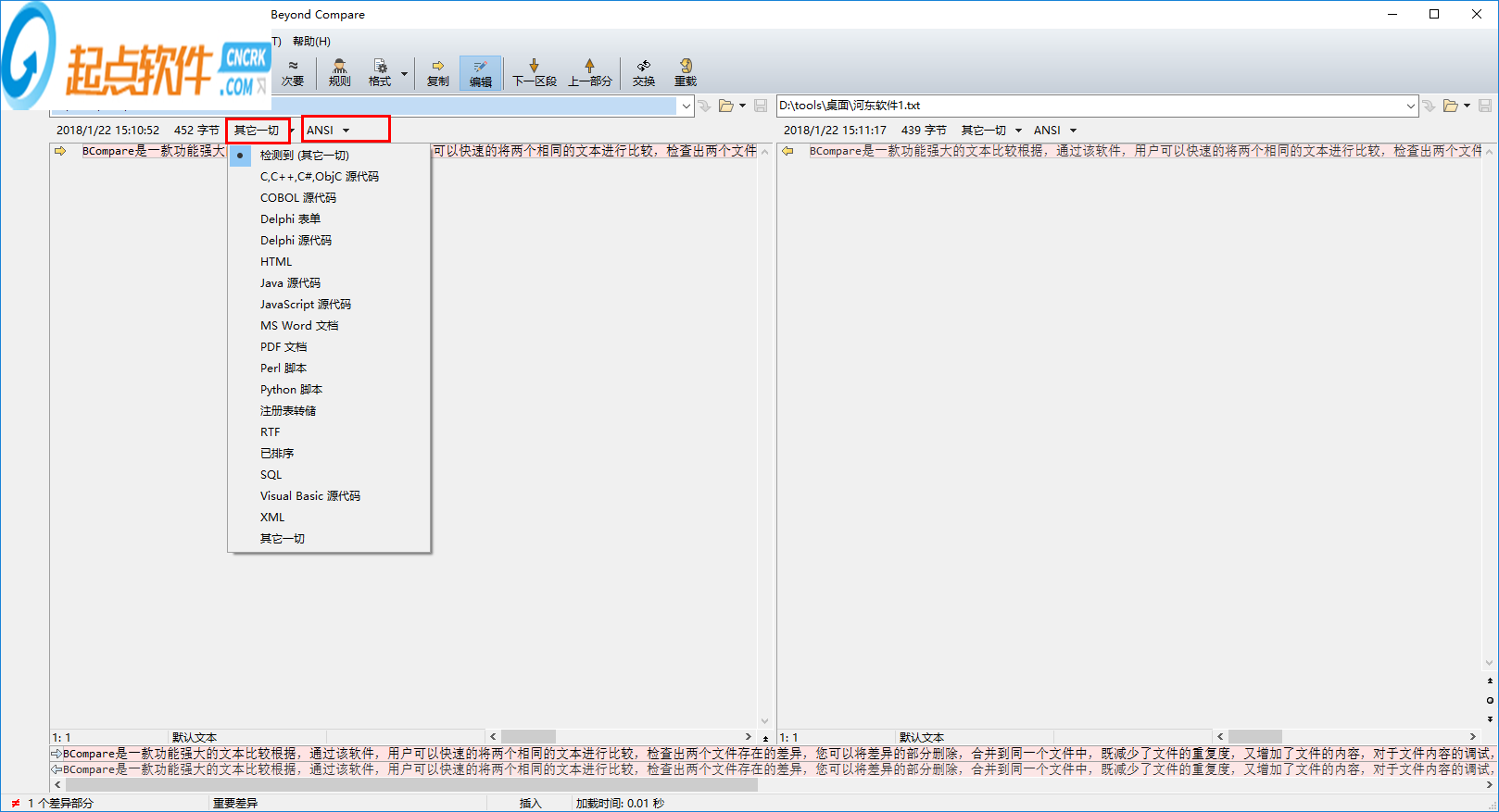Pick Java 源代码 in the format menu
Viewport: 1499px width, 812px height.
point(329,283)
